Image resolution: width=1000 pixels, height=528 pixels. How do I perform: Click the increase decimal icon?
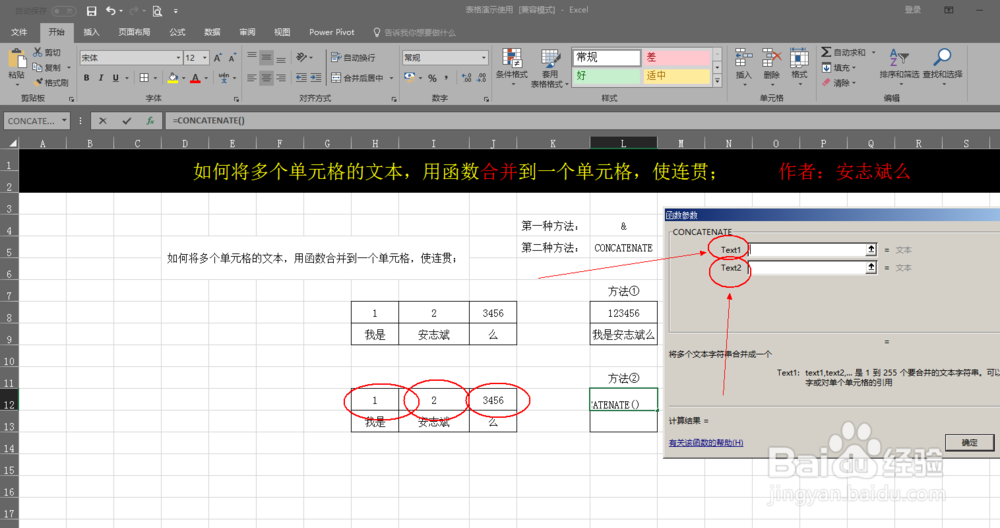(467, 78)
